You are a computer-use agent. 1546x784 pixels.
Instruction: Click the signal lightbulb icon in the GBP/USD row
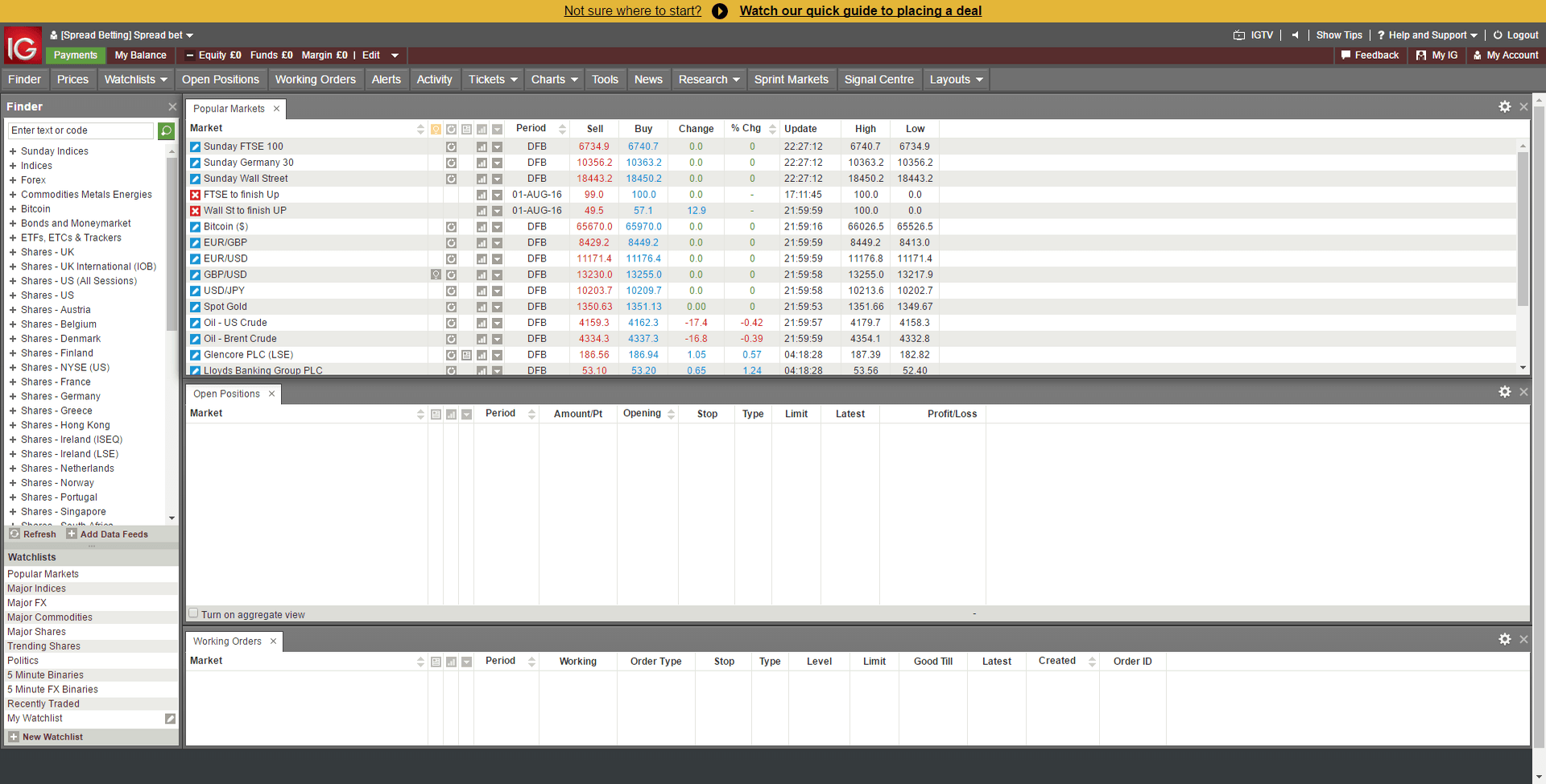[436, 274]
